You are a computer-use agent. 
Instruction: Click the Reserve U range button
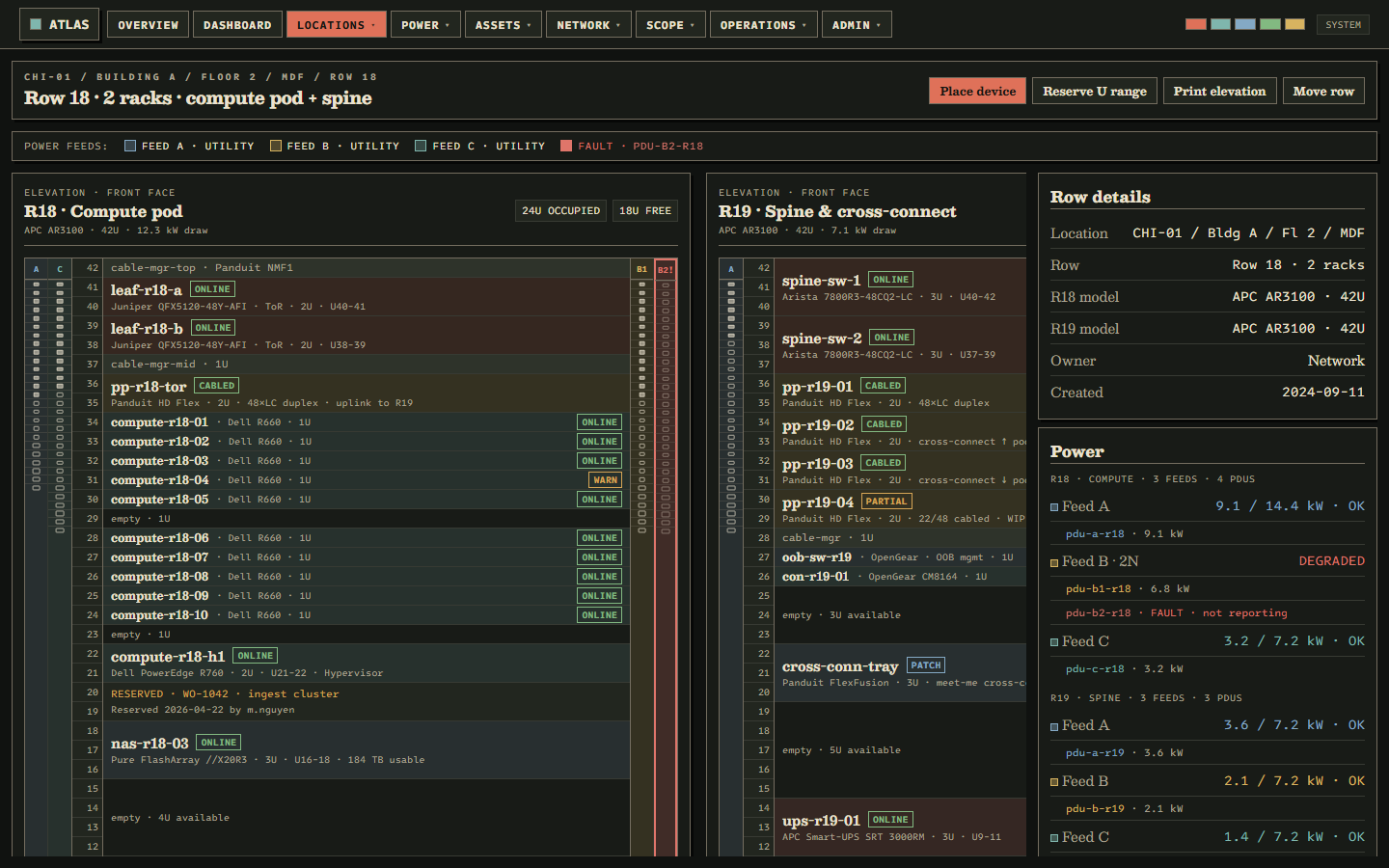coord(1095,91)
